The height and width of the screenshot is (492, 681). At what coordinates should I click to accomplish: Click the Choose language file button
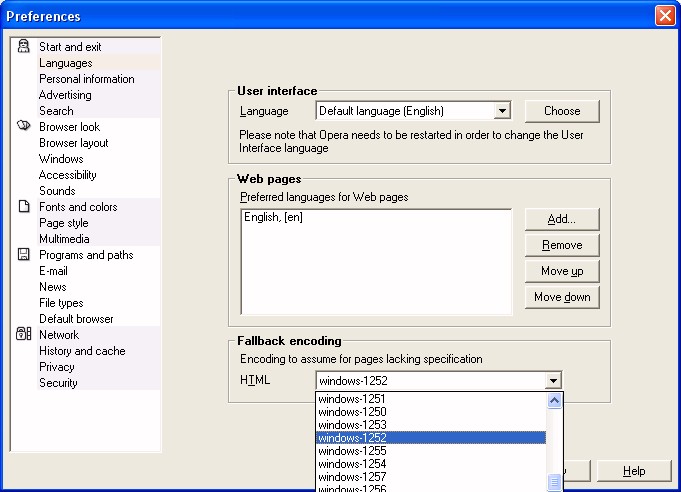562,111
